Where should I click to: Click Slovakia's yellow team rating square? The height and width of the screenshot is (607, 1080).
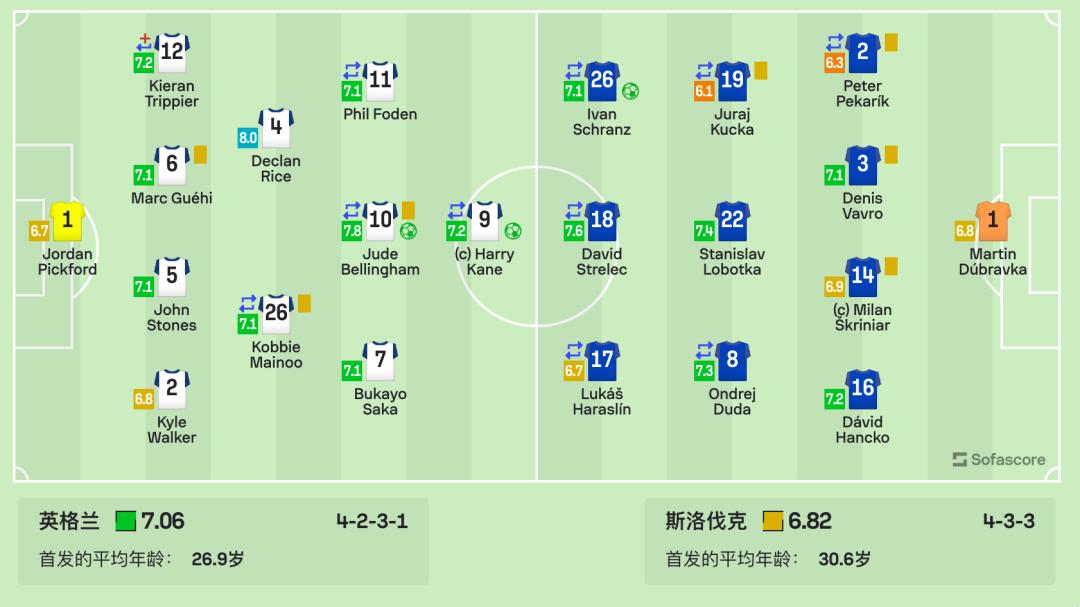click(772, 521)
